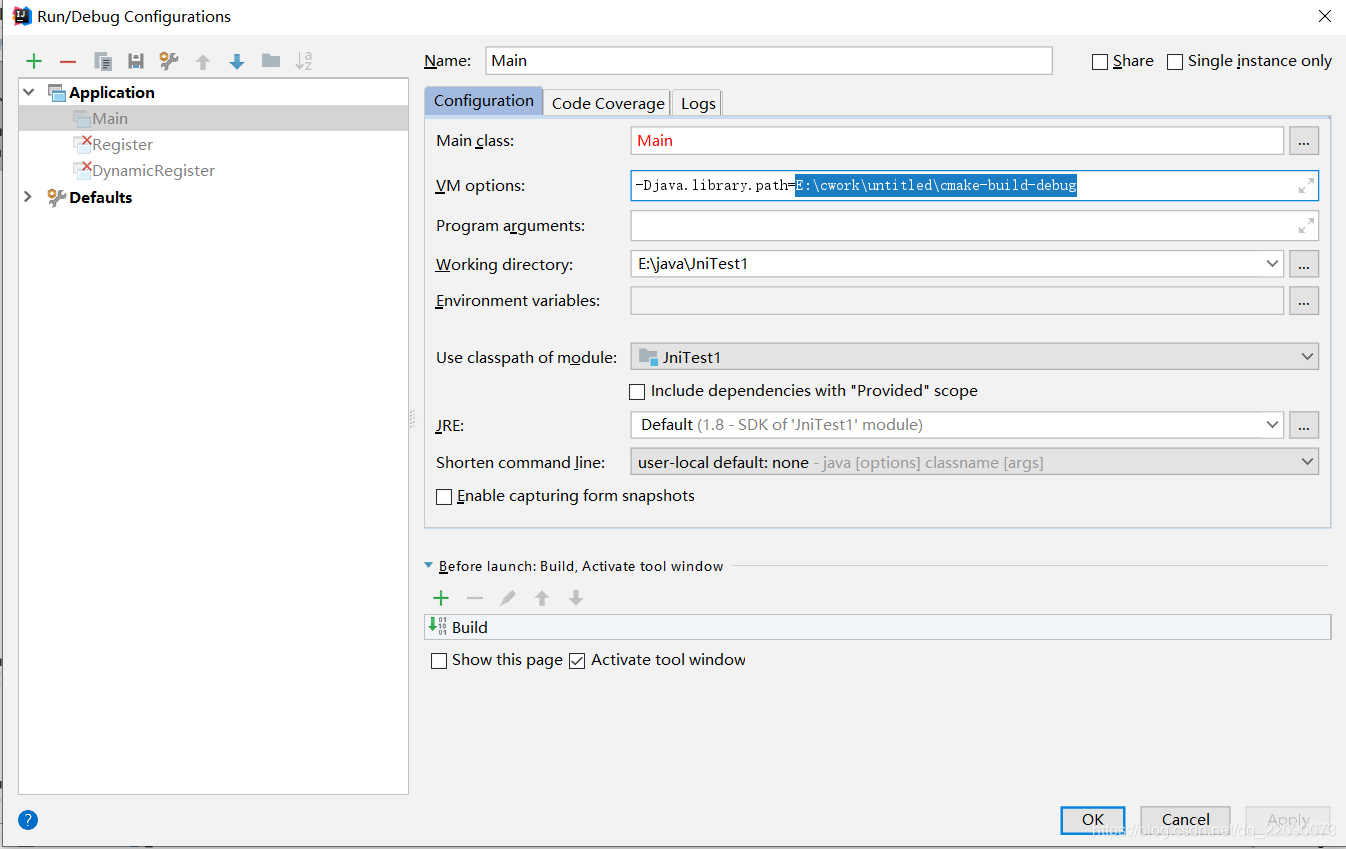Click in the Main class field

[957, 141]
